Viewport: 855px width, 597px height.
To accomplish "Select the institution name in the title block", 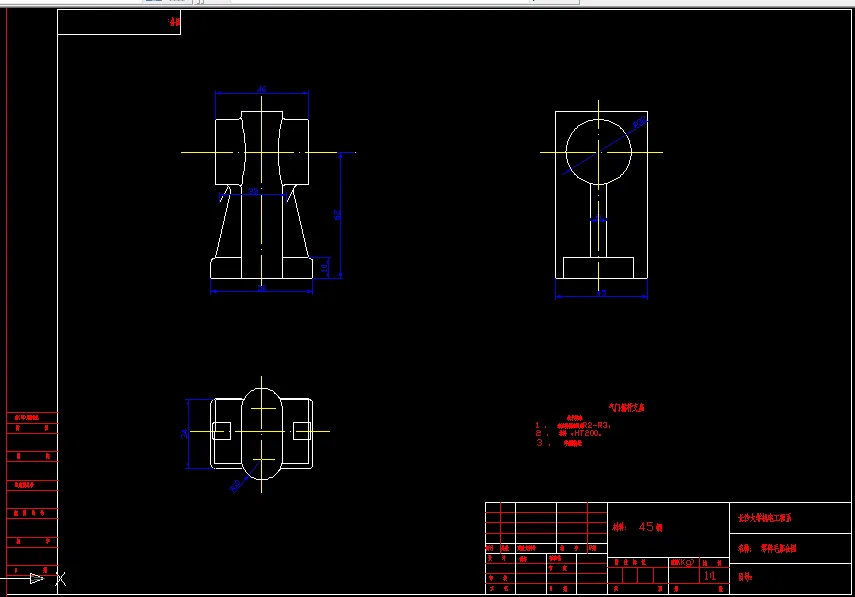I will pos(764,518).
